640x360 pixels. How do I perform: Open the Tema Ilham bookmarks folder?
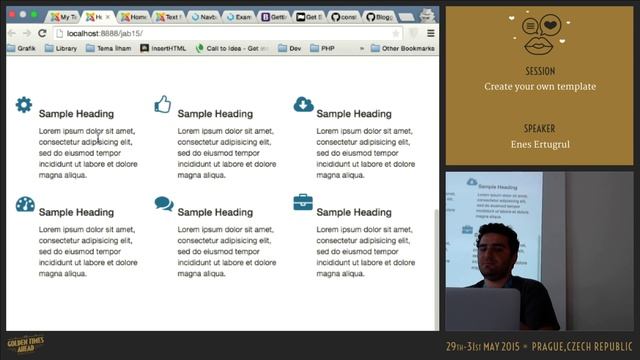click(109, 48)
